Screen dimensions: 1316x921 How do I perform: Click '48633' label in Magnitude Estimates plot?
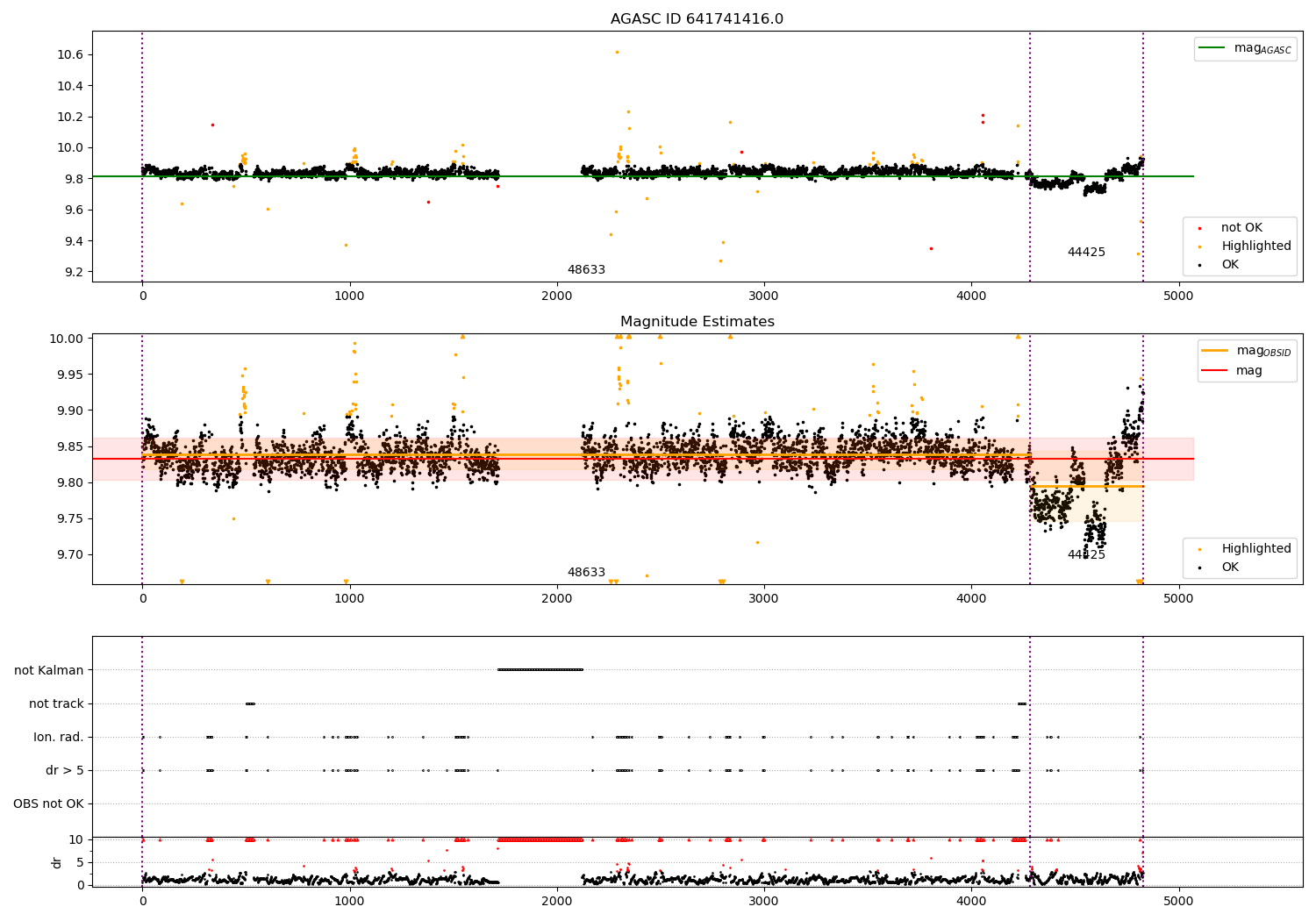[x=586, y=573]
